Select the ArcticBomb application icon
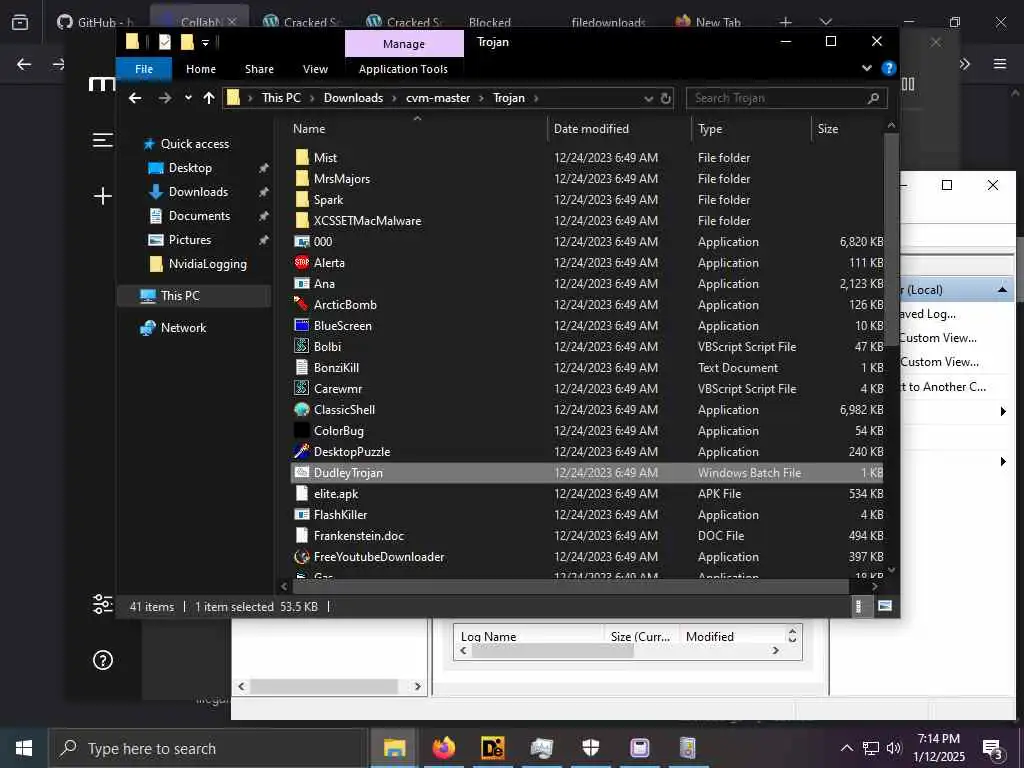The width and height of the screenshot is (1024, 768). (302, 304)
